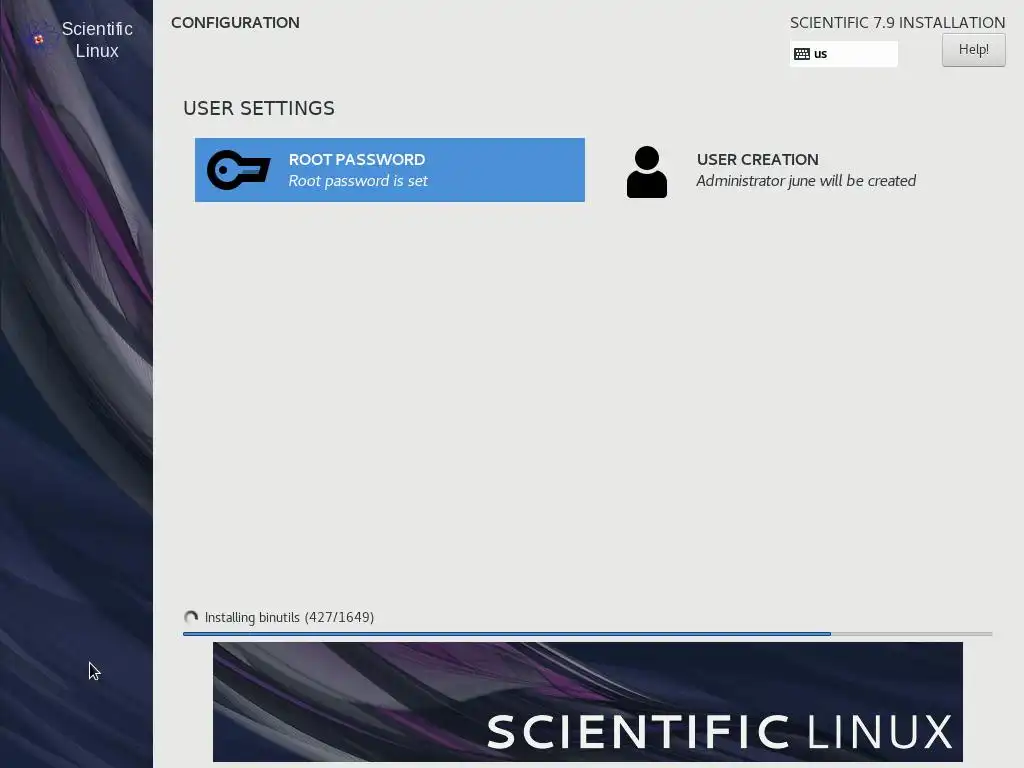Click the Scientific Linux logo icon in sidebar
The height and width of the screenshot is (768, 1024).
(39, 39)
